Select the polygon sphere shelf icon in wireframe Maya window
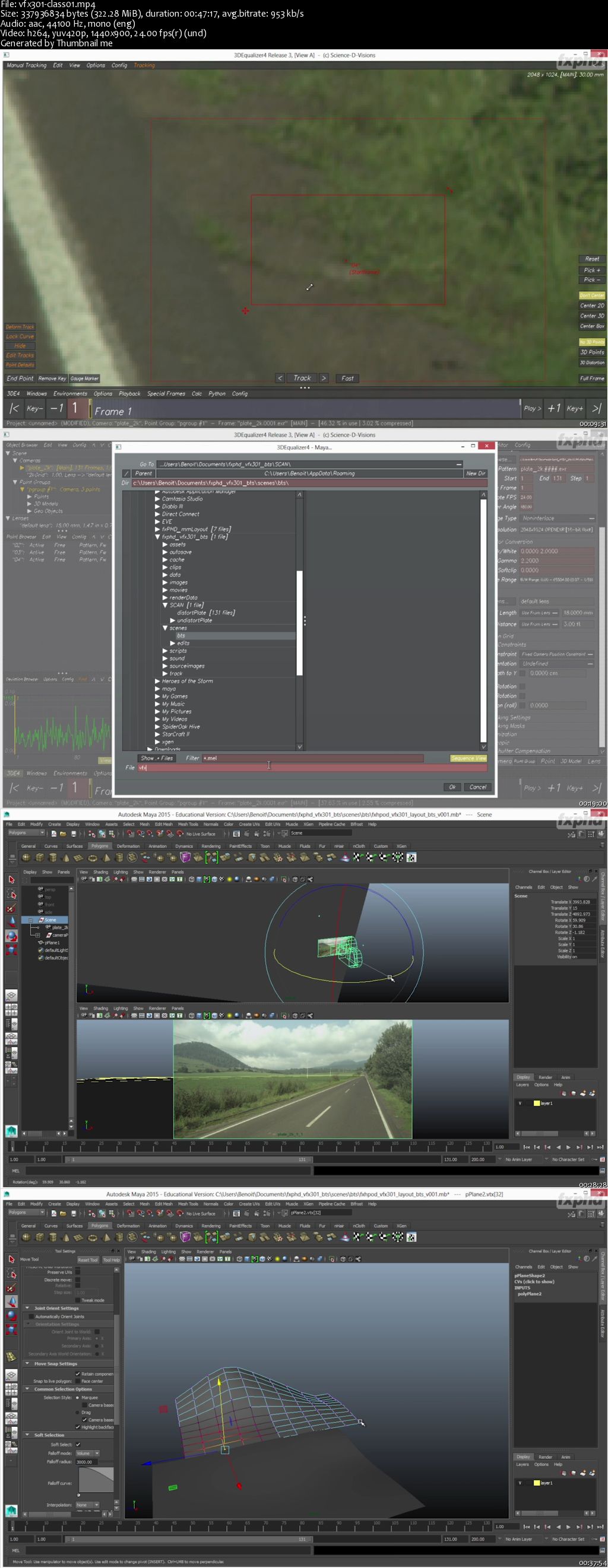The image size is (608, 1568). point(26,1237)
